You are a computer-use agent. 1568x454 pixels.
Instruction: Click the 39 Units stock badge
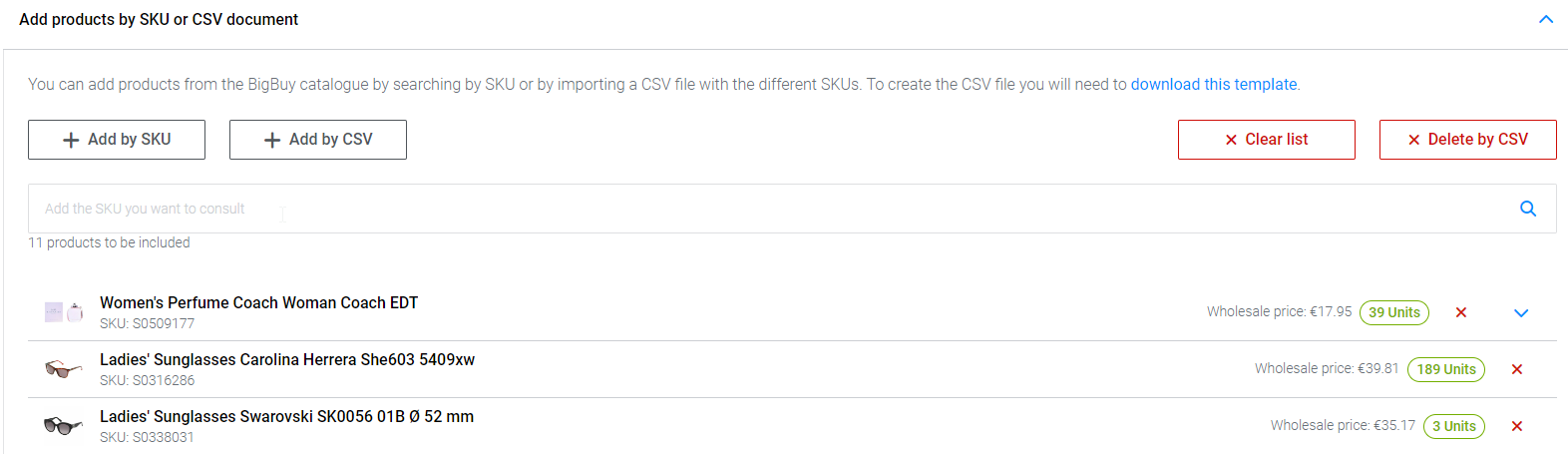1393,312
